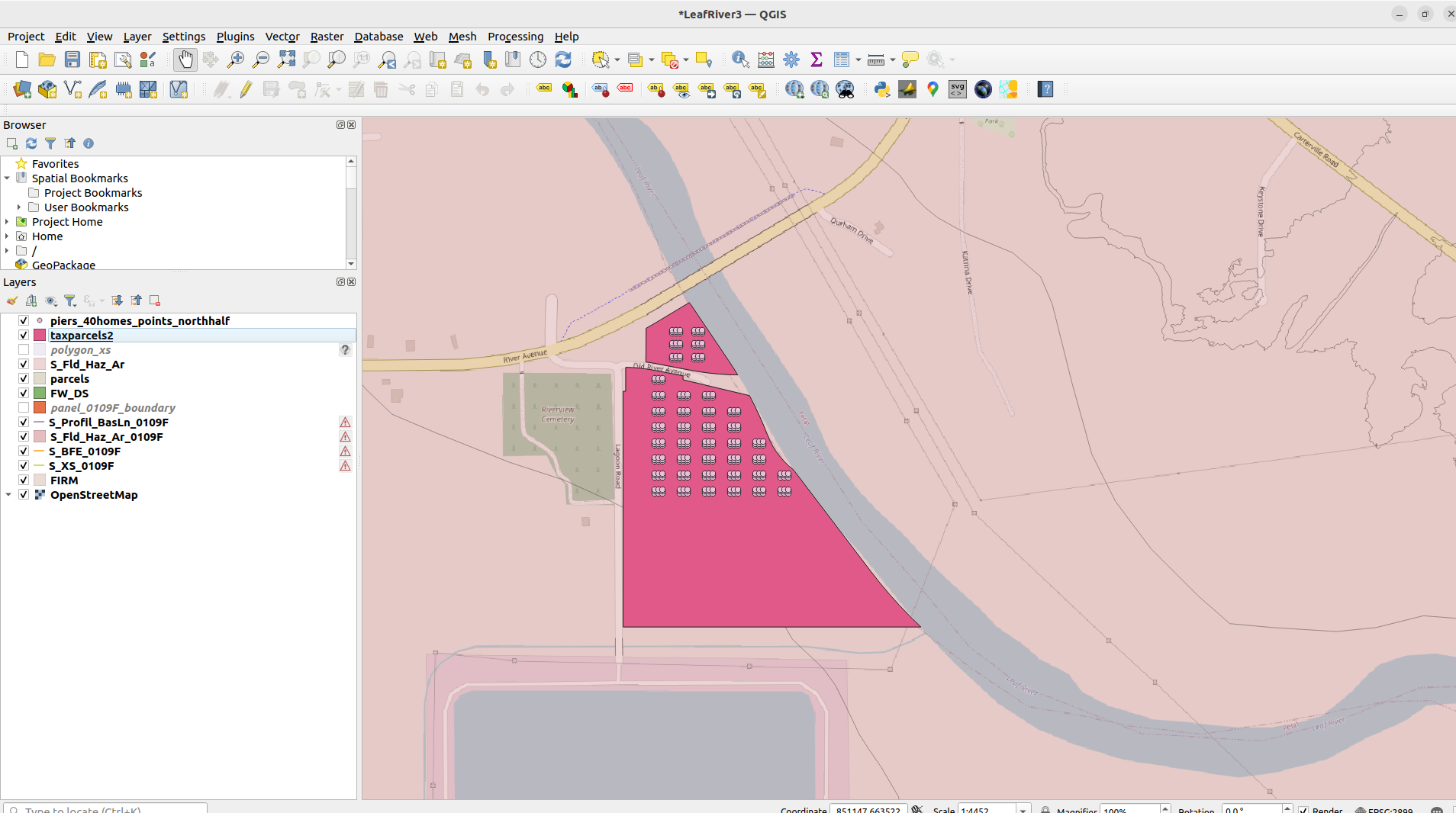Image resolution: width=1456 pixels, height=813 pixels.
Task: Create a new GeoPackage layer
Action: pyautogui.click(x=47, y=89)
